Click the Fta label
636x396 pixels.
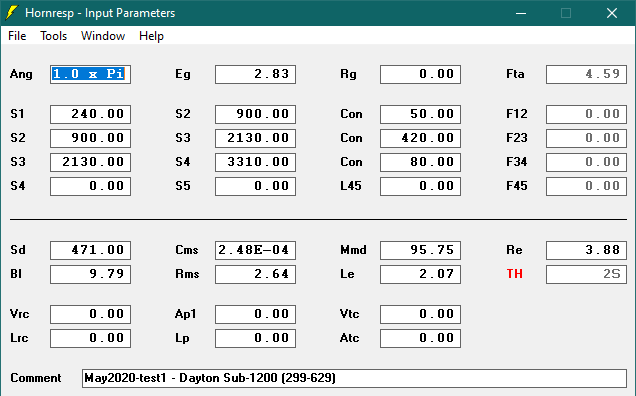(515, 74)
